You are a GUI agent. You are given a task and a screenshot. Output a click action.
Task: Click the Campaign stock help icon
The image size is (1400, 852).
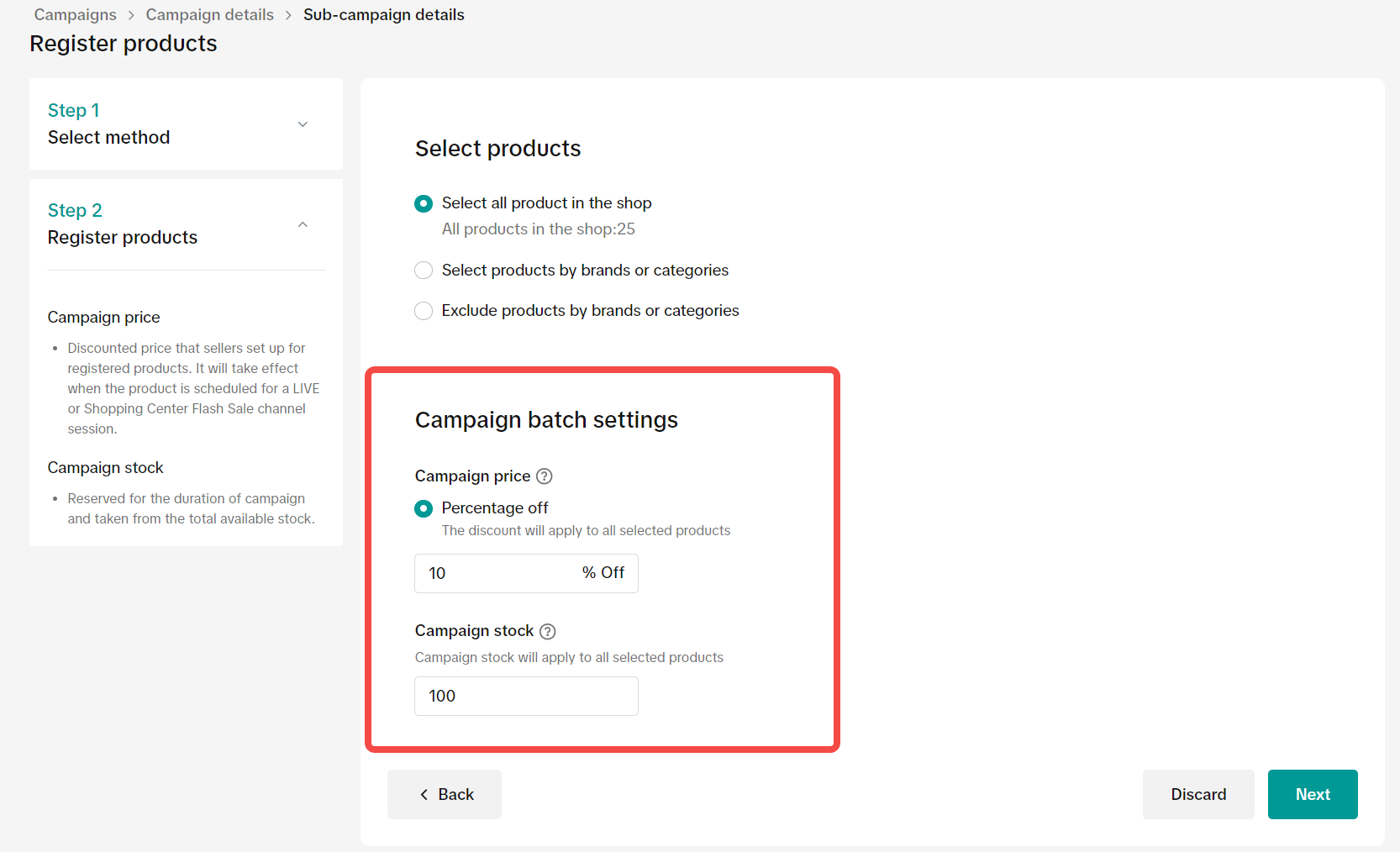pos(548,631)
